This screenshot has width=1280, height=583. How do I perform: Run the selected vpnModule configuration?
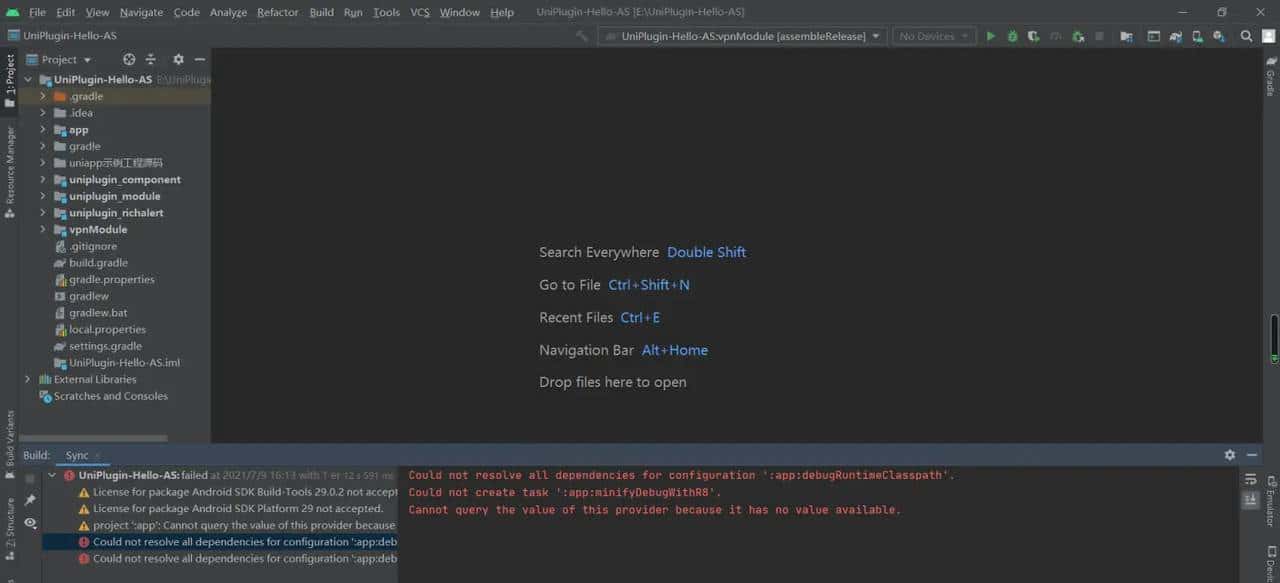tap(990, 35)
